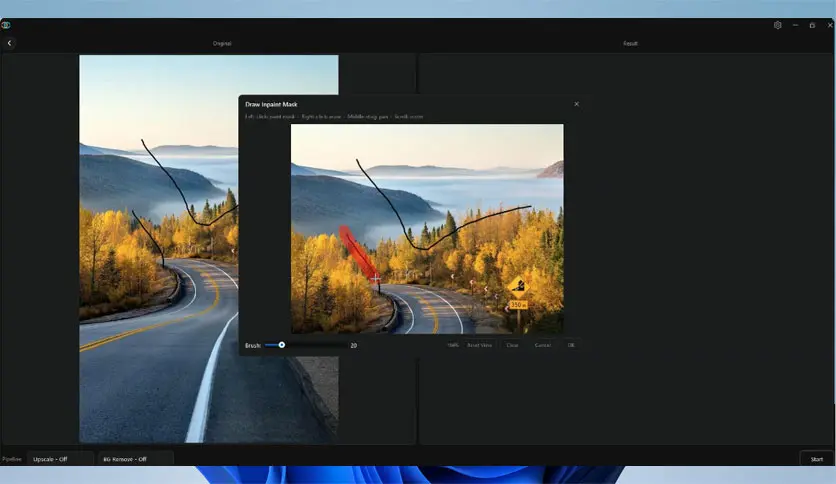Maximize the application window

812,25
